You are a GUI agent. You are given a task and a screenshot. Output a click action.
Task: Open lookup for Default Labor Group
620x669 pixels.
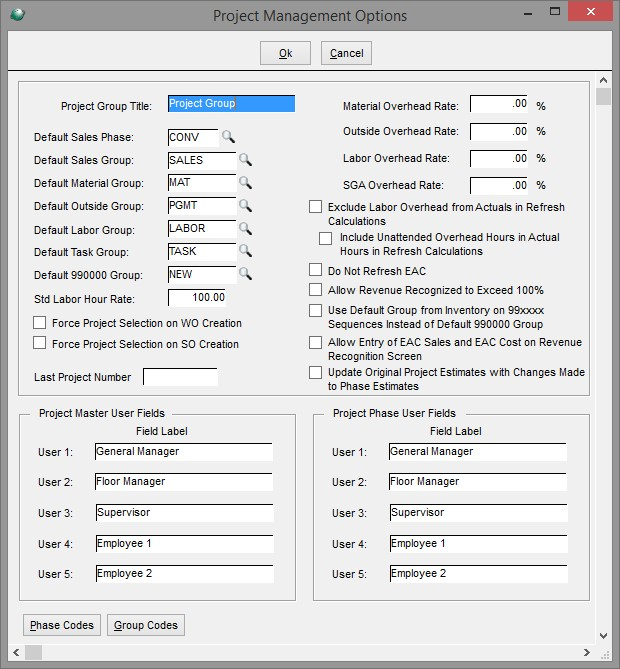click(245, 229)
